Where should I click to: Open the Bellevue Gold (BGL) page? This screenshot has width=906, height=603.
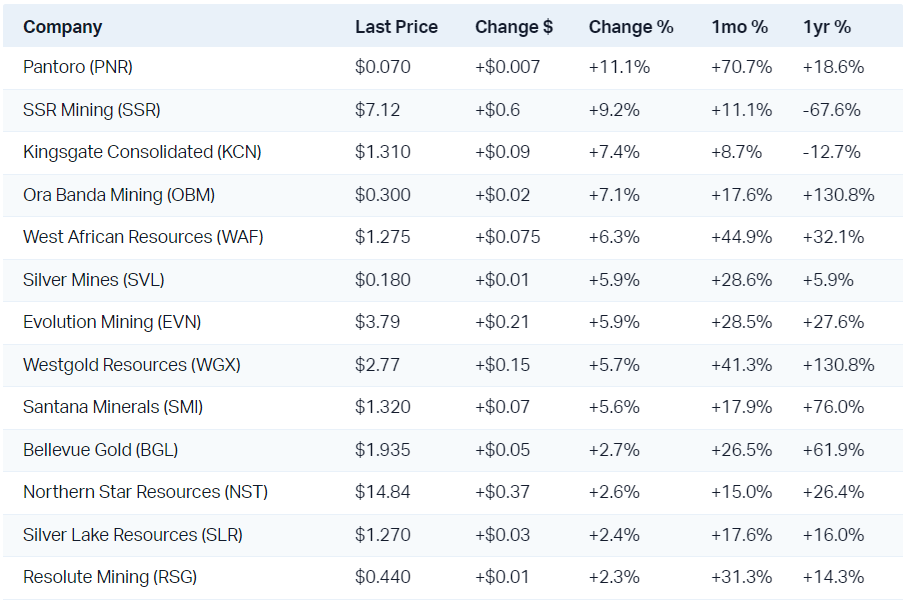click(x=101, y=450)
